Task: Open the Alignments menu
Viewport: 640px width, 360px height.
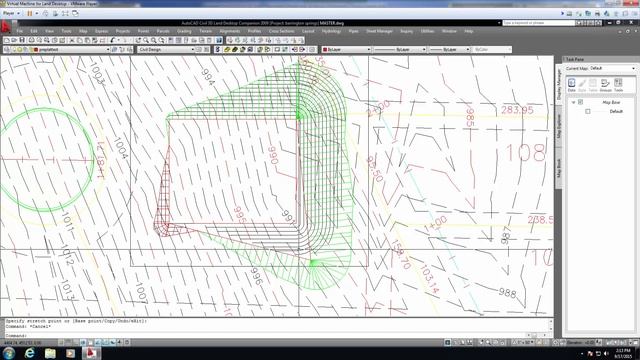Action: pyautogui.click(x=230, y=31)
